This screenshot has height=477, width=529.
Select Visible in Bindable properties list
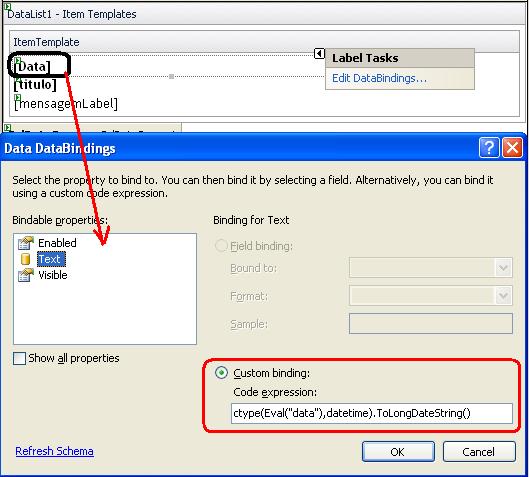click(53, 275)
